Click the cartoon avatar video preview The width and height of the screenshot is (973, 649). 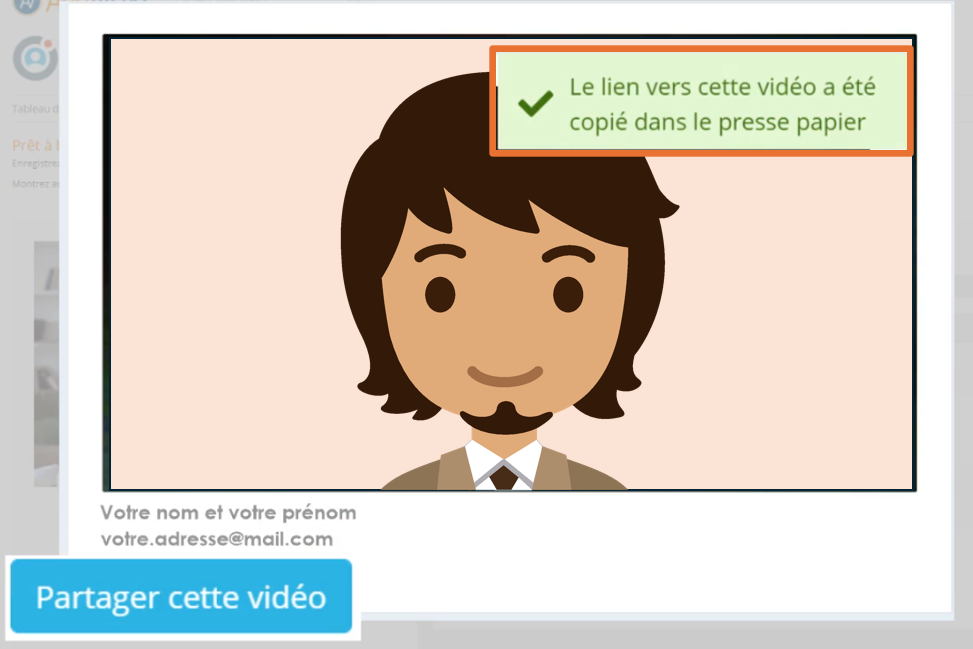509,263
